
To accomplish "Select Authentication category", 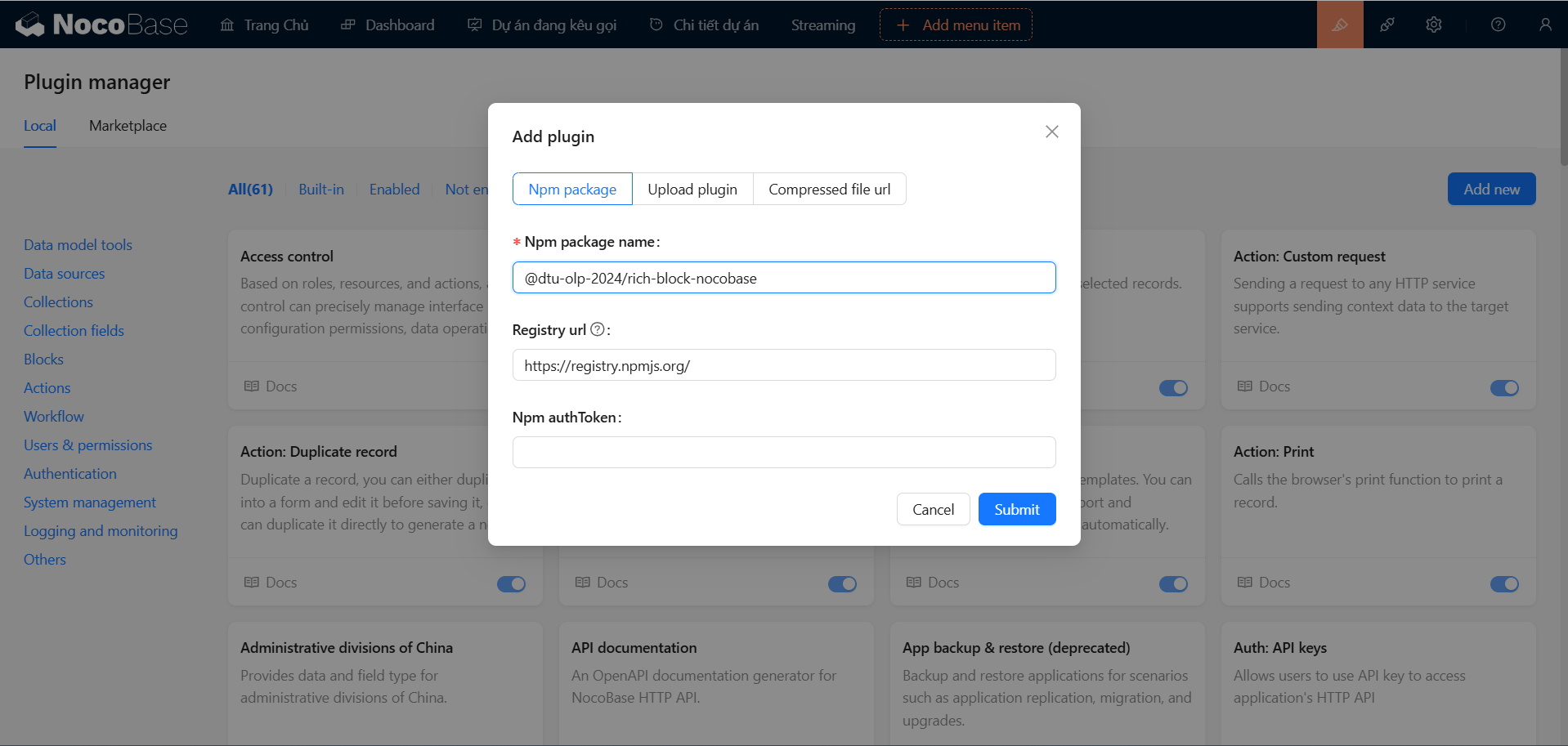I will (69, 473).
